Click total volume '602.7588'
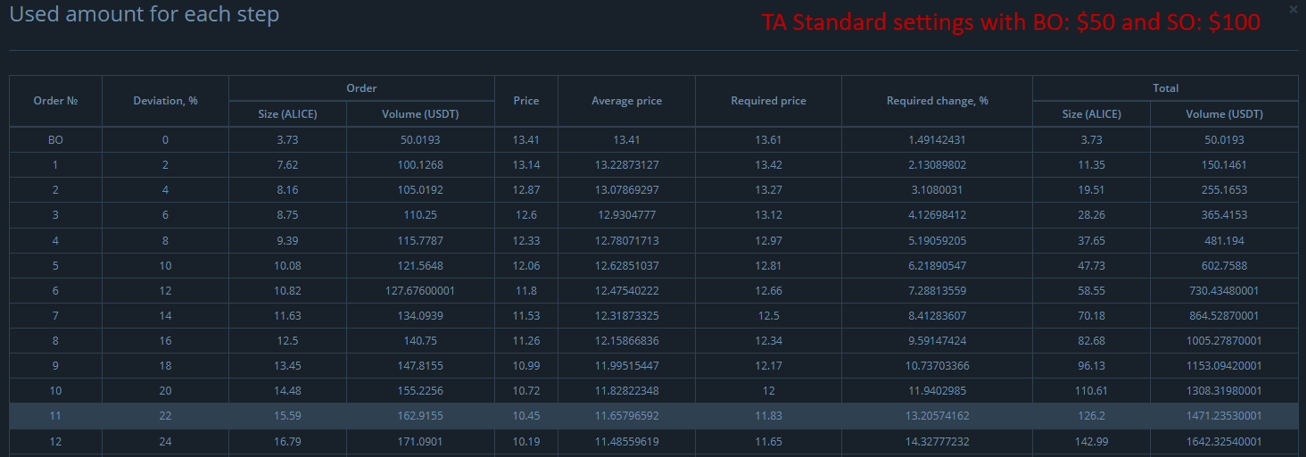 1225,266
